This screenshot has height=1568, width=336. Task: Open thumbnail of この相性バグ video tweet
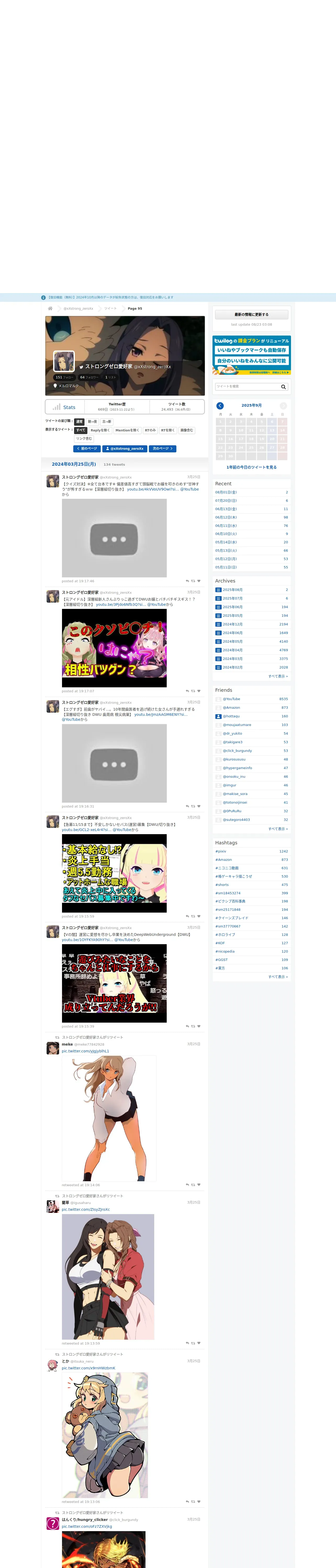click(x=114, y=648)
